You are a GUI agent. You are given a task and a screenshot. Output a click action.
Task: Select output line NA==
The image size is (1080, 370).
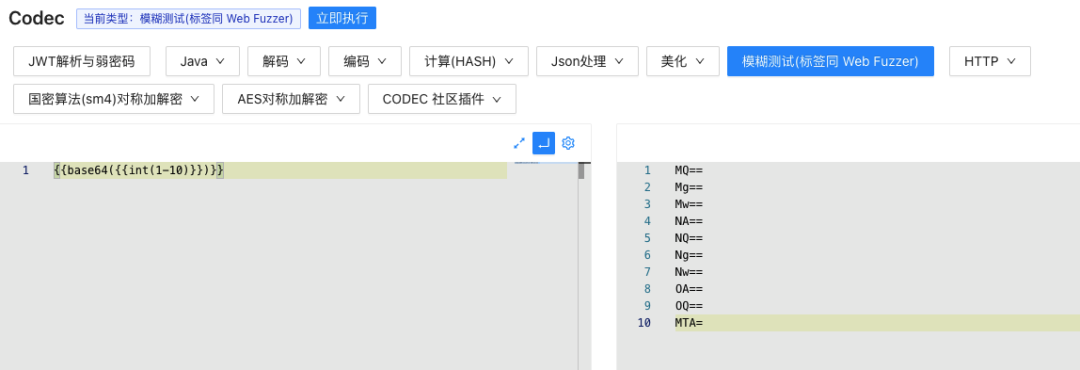tap(689, 221)
